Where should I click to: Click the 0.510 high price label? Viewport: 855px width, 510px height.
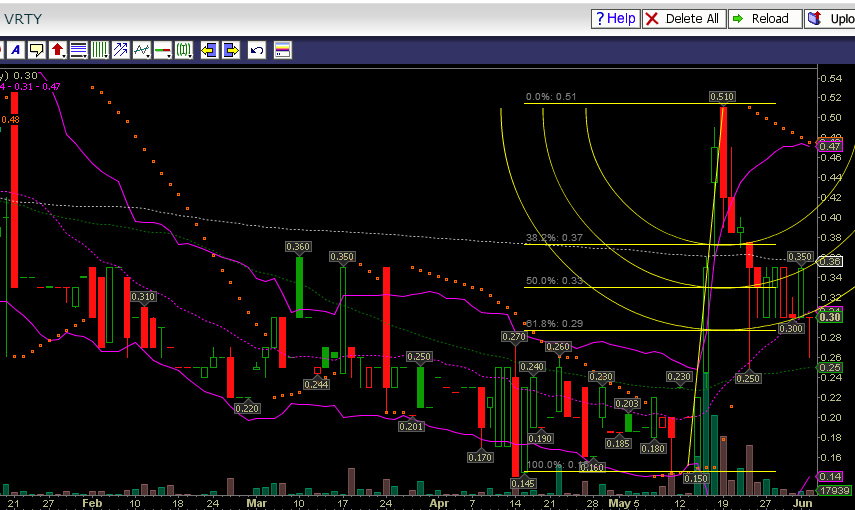[x=722, y=97]
